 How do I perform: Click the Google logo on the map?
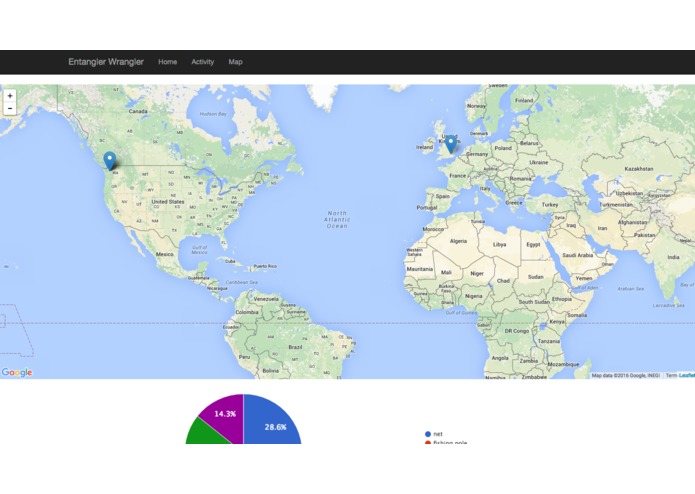coord(17,372)
